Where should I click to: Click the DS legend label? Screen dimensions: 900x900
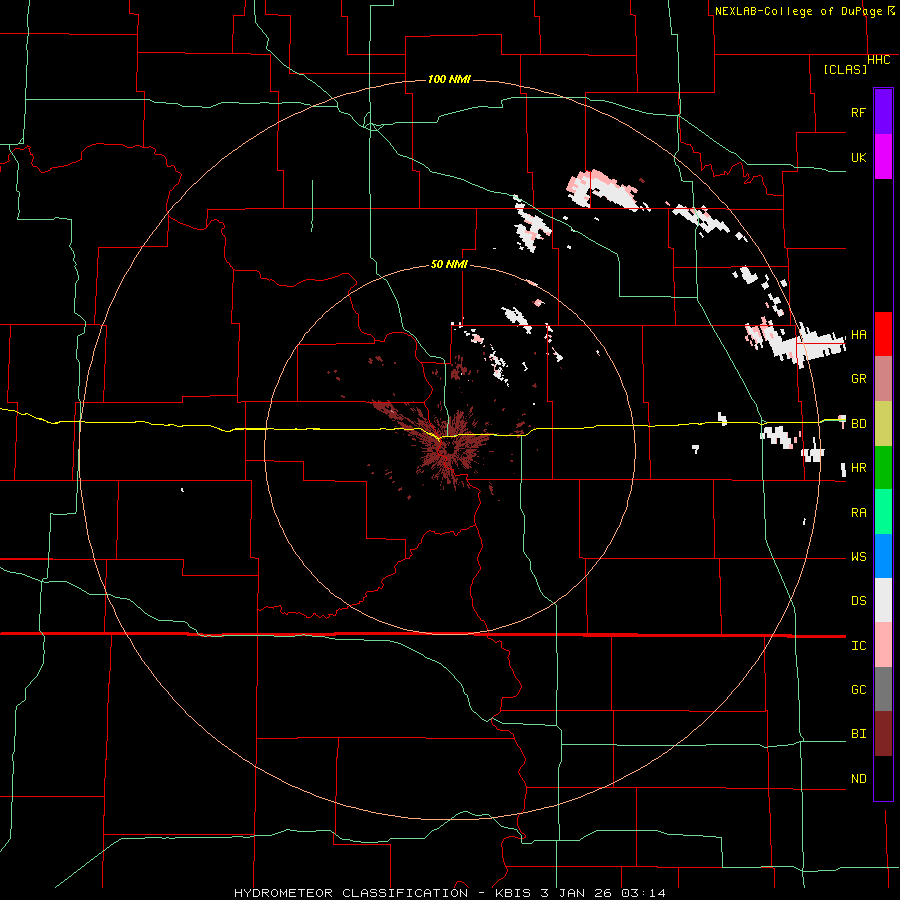point(858,601)
